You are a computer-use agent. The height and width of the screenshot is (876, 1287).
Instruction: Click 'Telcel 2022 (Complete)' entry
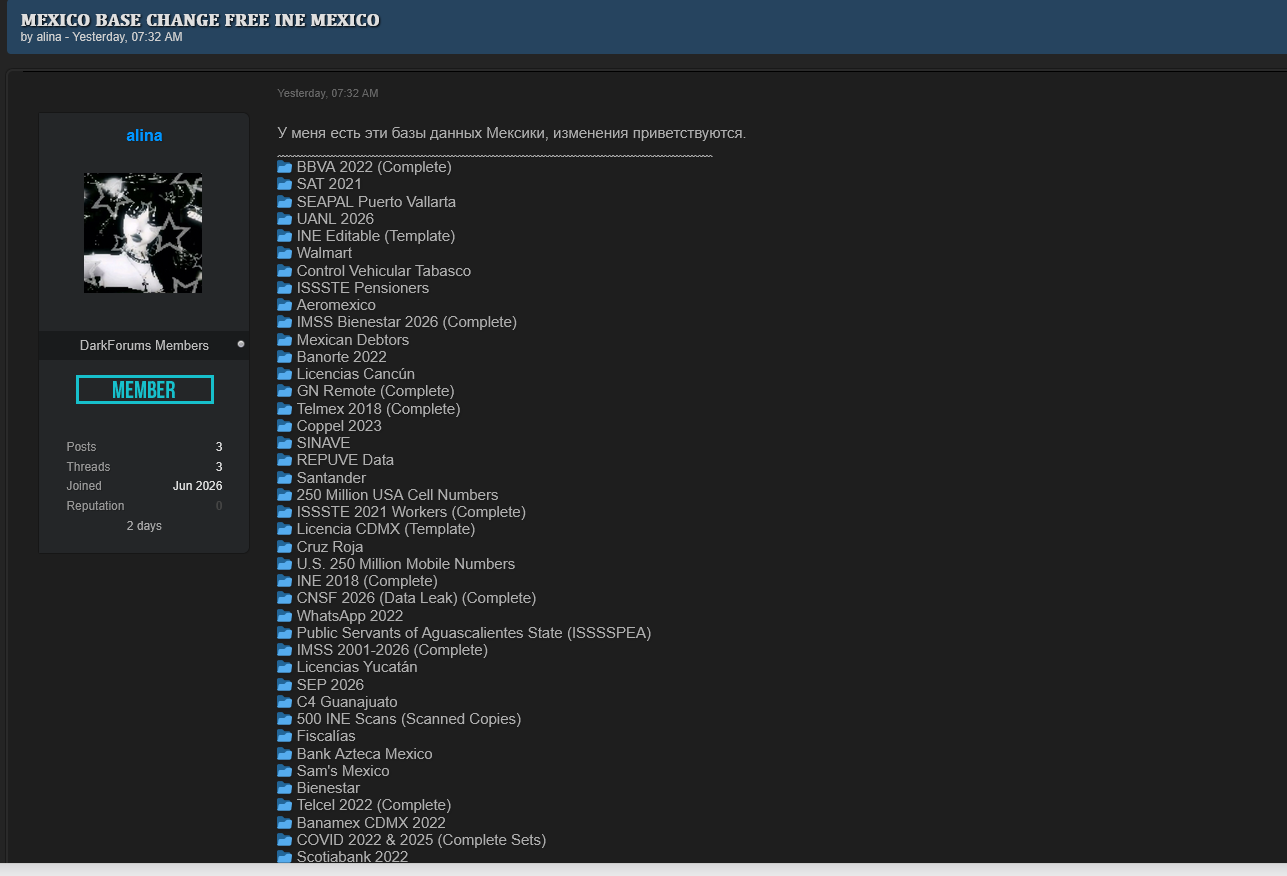click(x=374, y=805)
